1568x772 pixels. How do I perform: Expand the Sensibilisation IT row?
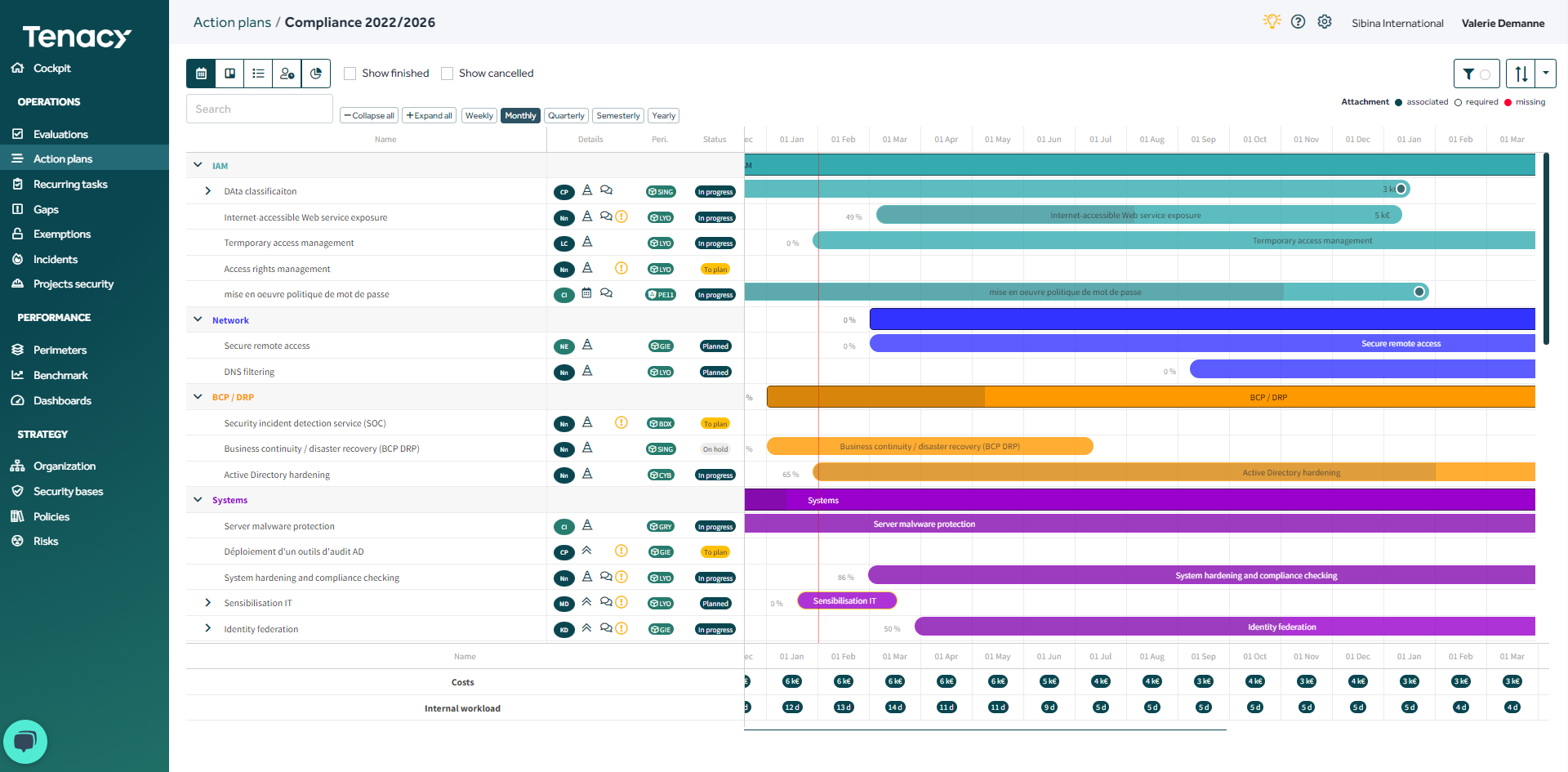tap(207, 603)
